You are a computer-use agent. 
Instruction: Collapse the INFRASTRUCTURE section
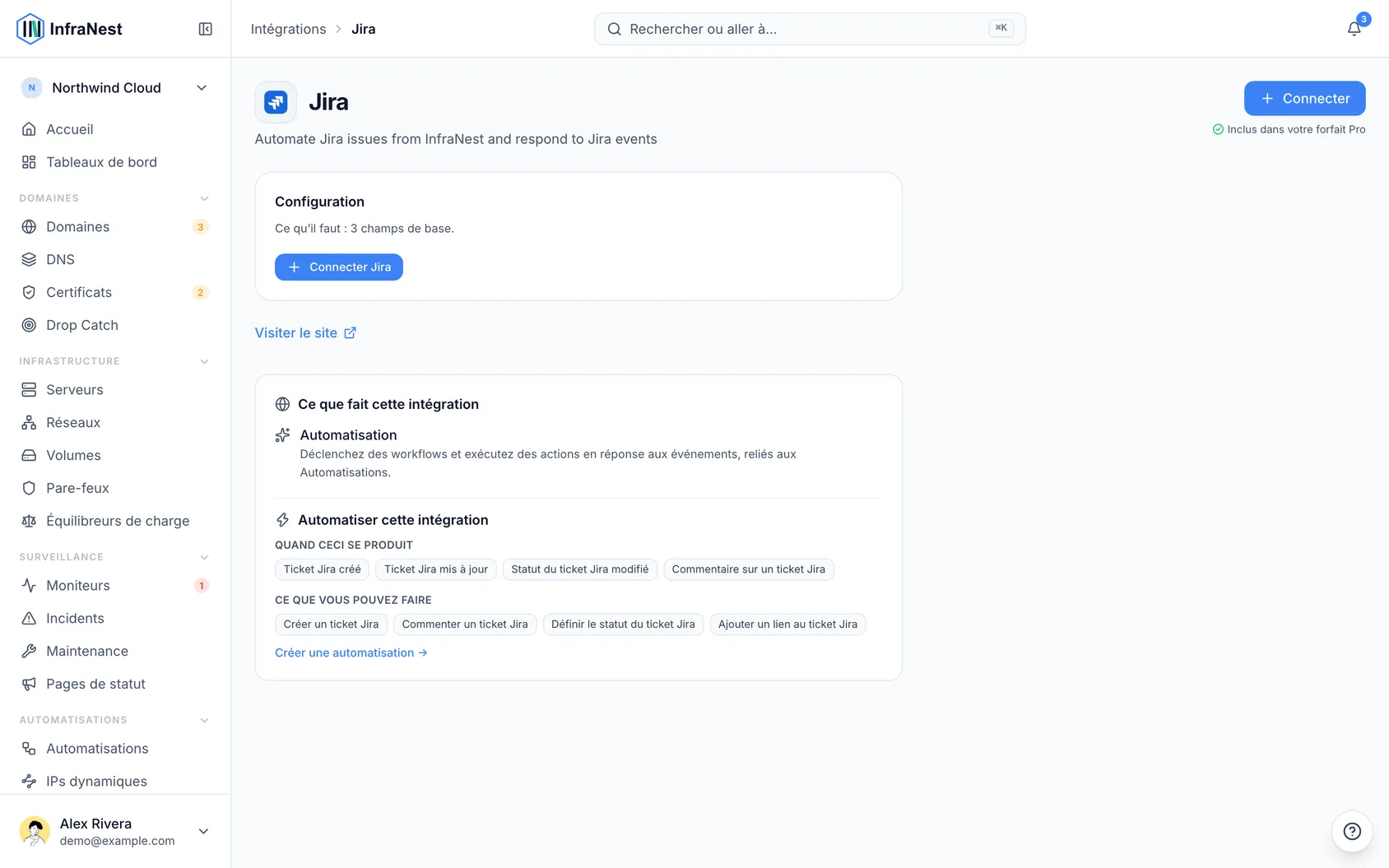coord(204,361)
